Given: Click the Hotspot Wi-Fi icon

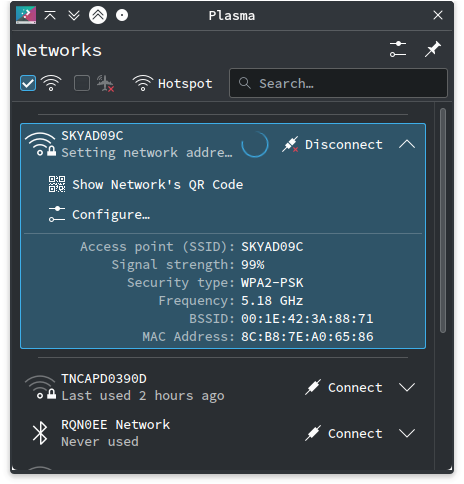Looking at the screenshot, I should pyautogui.click(x=143, y=83).
